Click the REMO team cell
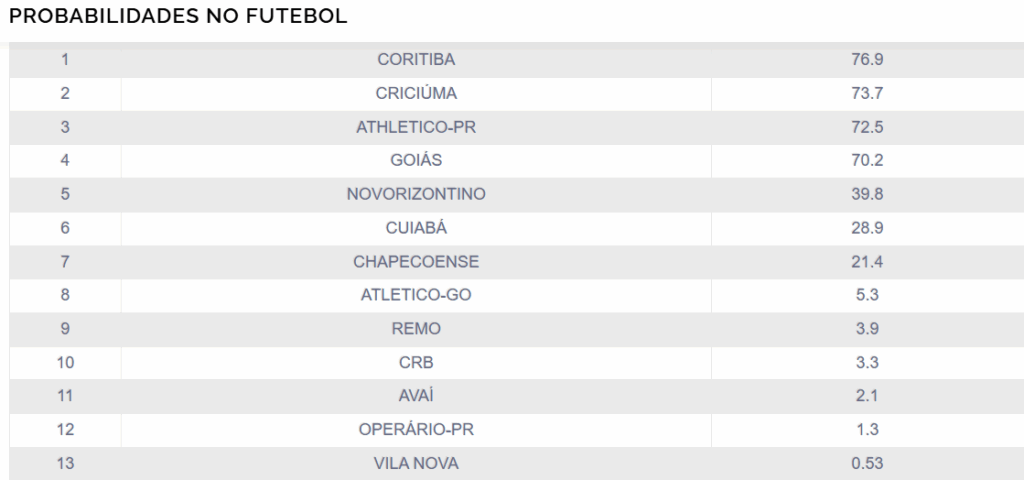This screenshot has height=480, width=1024. (416, 329)
